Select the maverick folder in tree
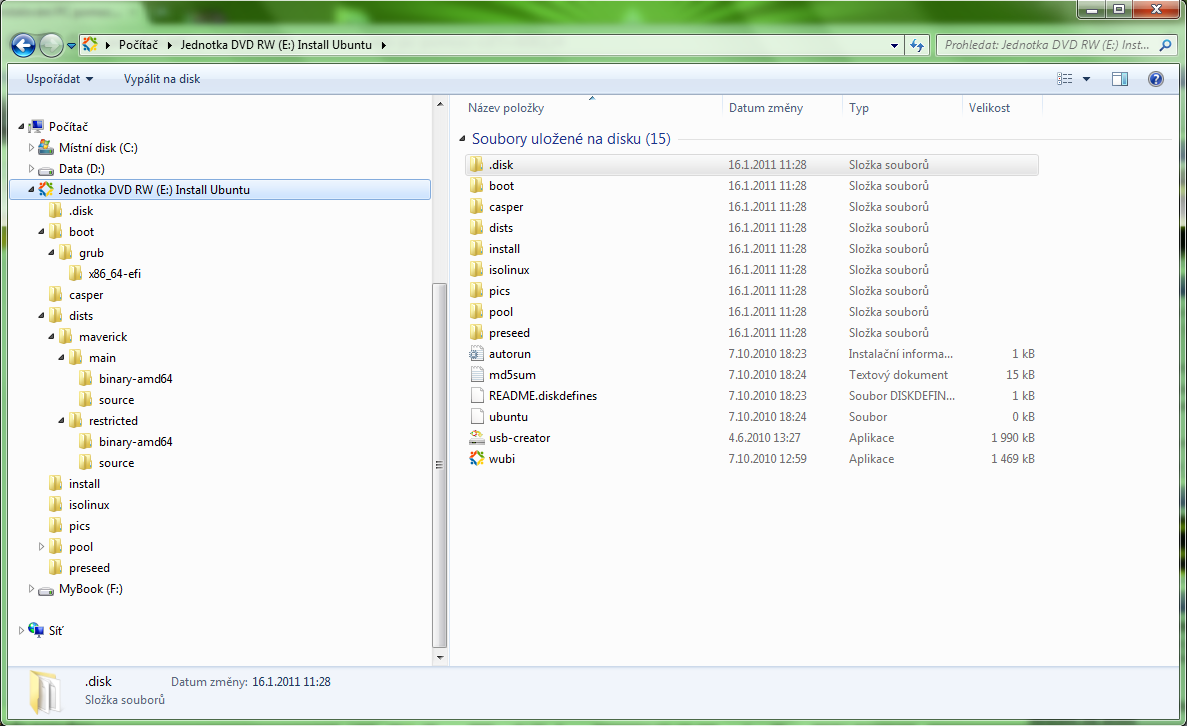The width and height of the screenshot is (1187, 726). [x=103, y=337]
